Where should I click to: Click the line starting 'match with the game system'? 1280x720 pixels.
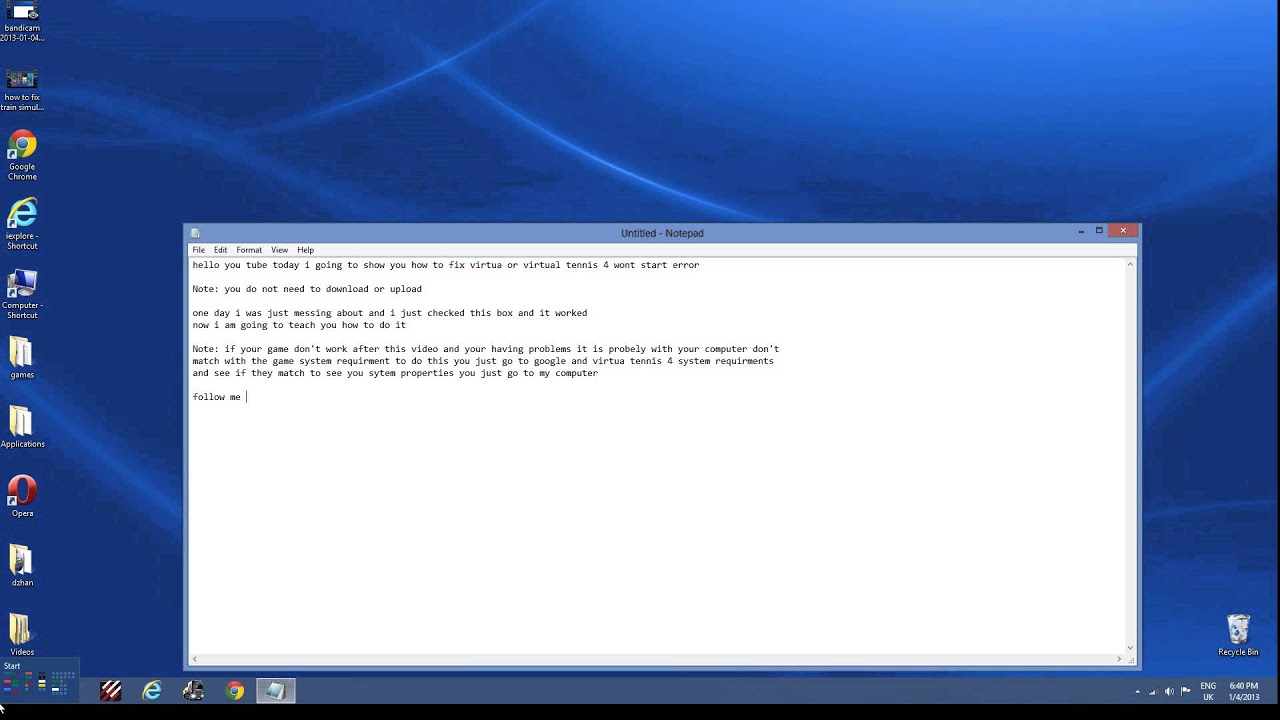point(483,361)
